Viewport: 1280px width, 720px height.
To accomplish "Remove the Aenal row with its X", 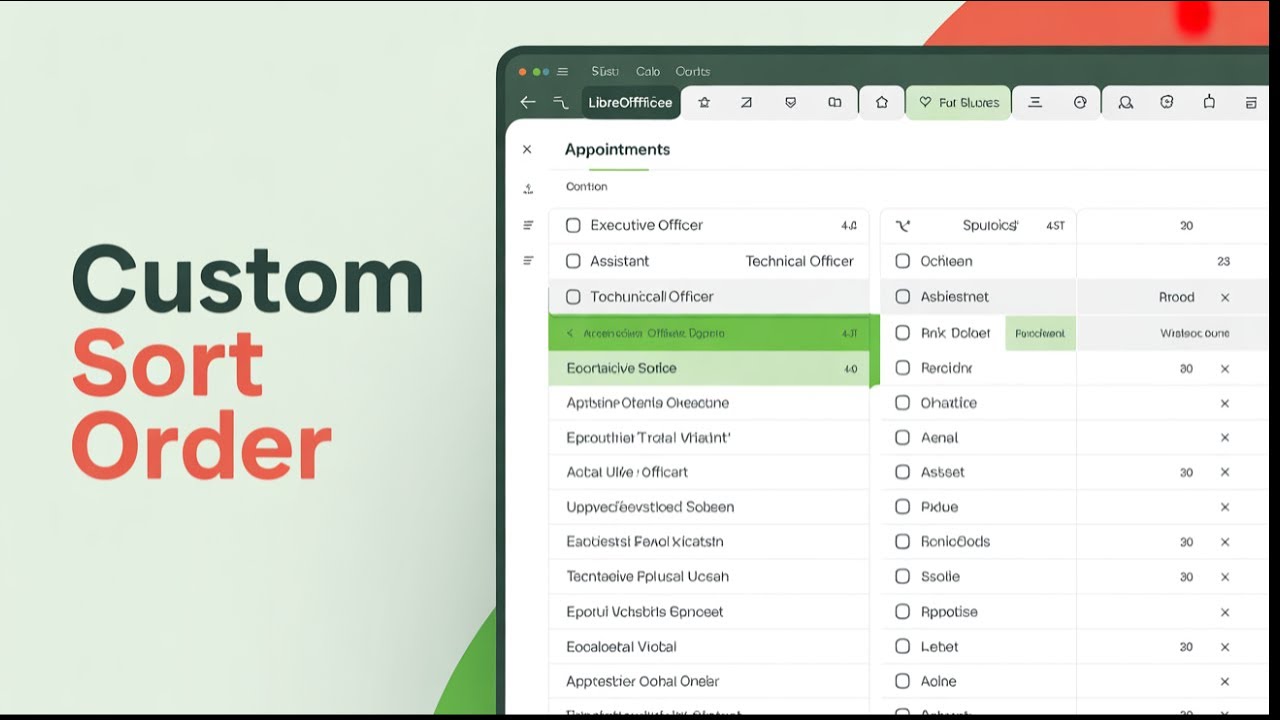I will pos(1225,438).
